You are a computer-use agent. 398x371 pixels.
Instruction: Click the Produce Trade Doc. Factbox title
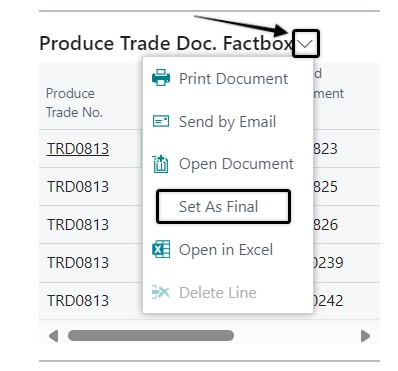166,44
